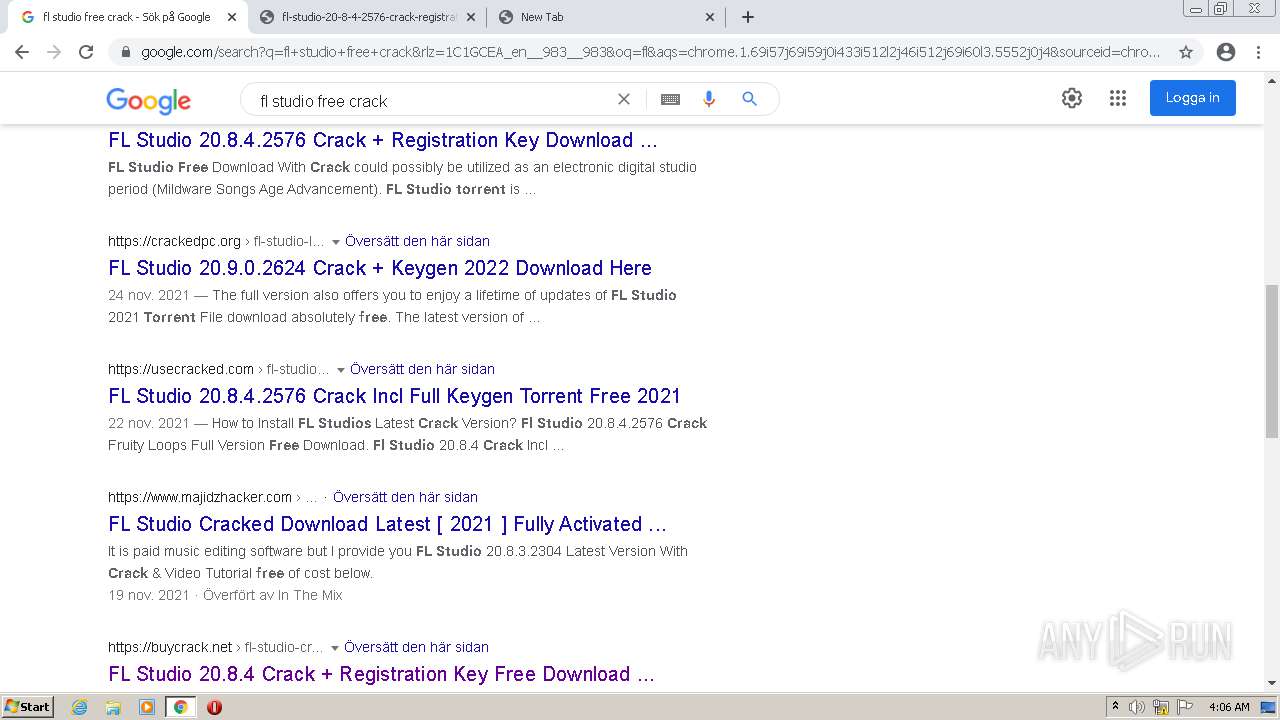Switch to the New Tab tab
The height and width of the screenshot is (720, 1280).
click(606, 17)
